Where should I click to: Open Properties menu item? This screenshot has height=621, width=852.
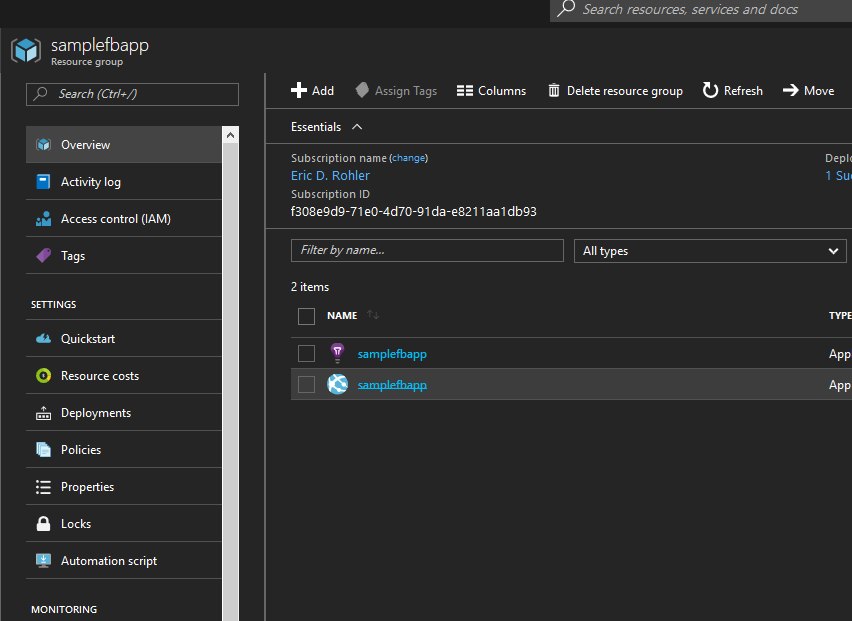click(124, 487)
